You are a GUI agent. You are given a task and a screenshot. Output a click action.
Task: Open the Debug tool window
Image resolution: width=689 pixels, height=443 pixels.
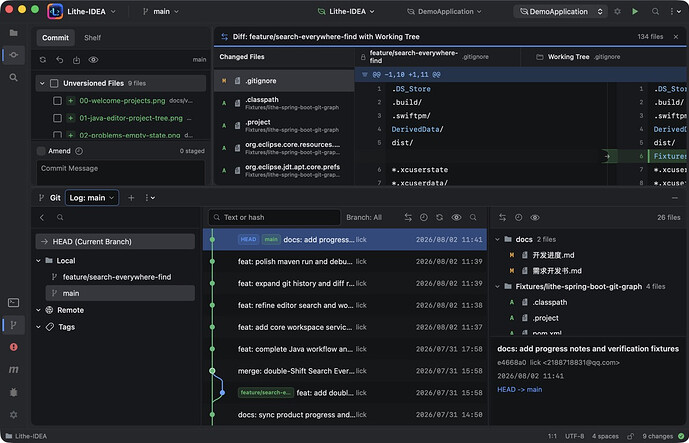point(14,392)
